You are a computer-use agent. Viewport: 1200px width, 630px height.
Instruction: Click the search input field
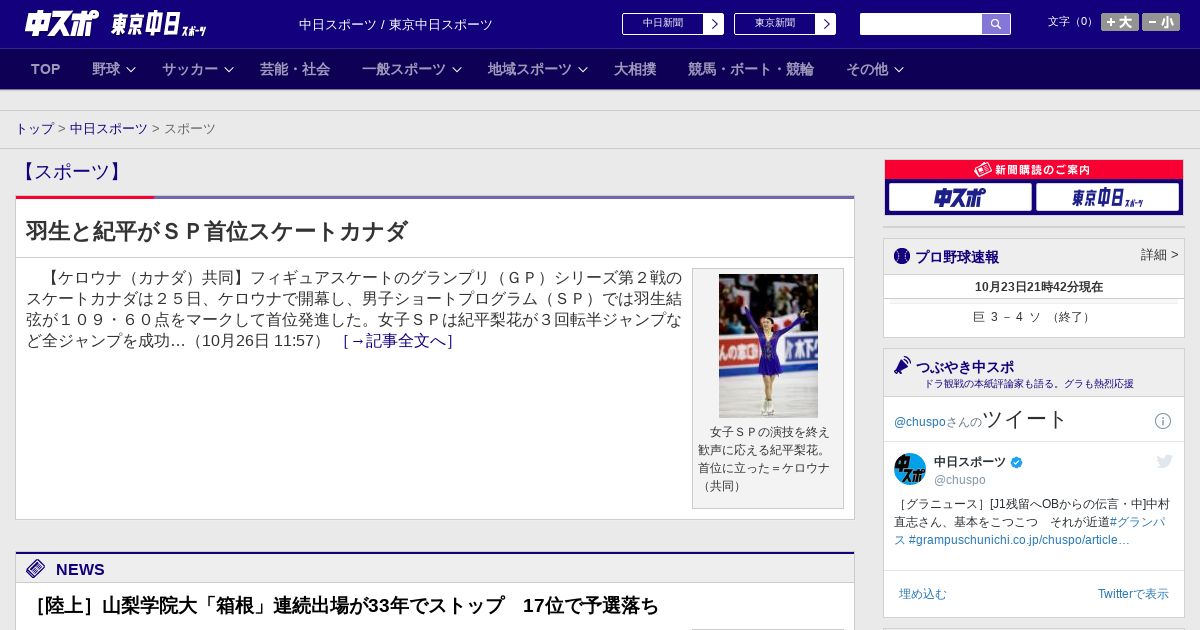click(921, 24)
